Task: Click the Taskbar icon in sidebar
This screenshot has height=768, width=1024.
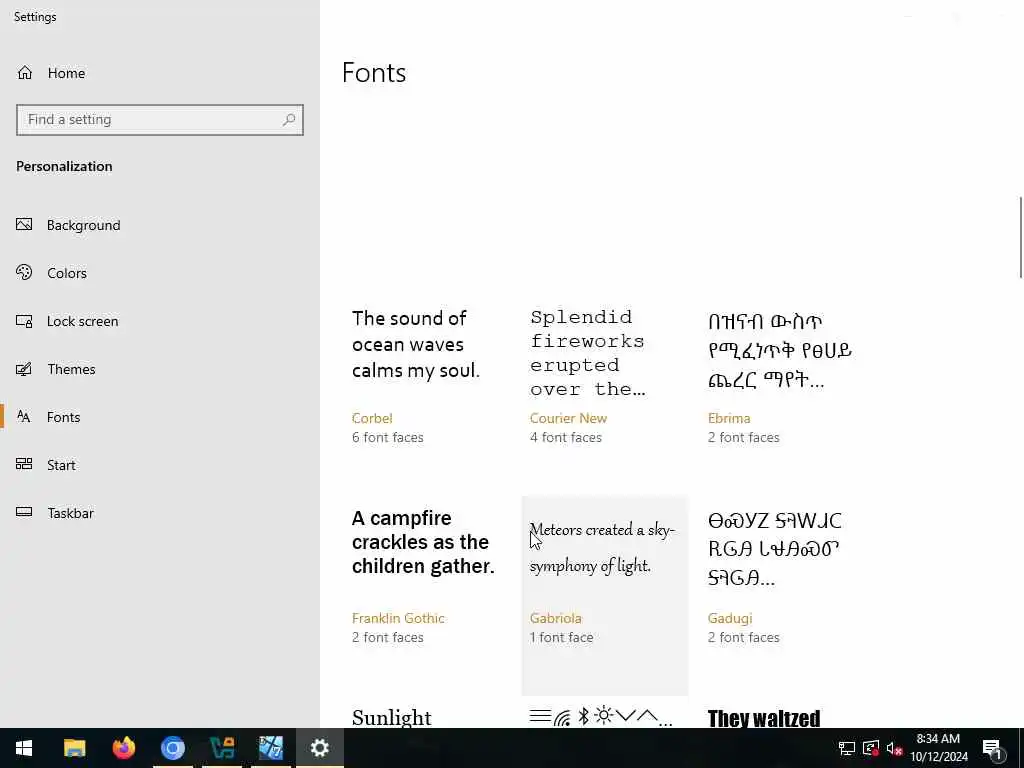Action: 24,512
